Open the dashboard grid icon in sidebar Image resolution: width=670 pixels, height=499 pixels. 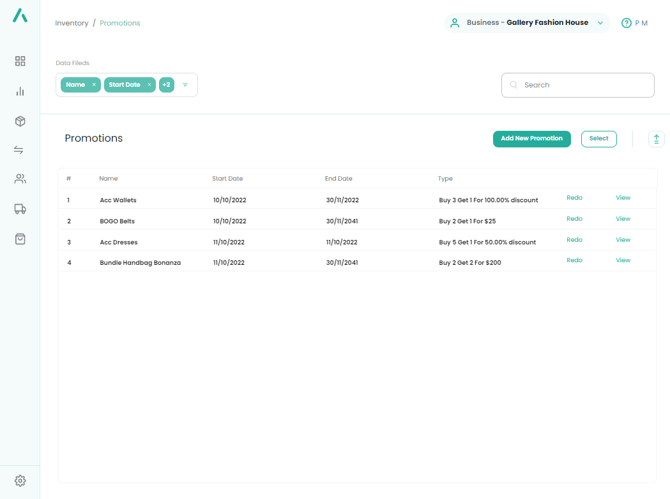20,62
